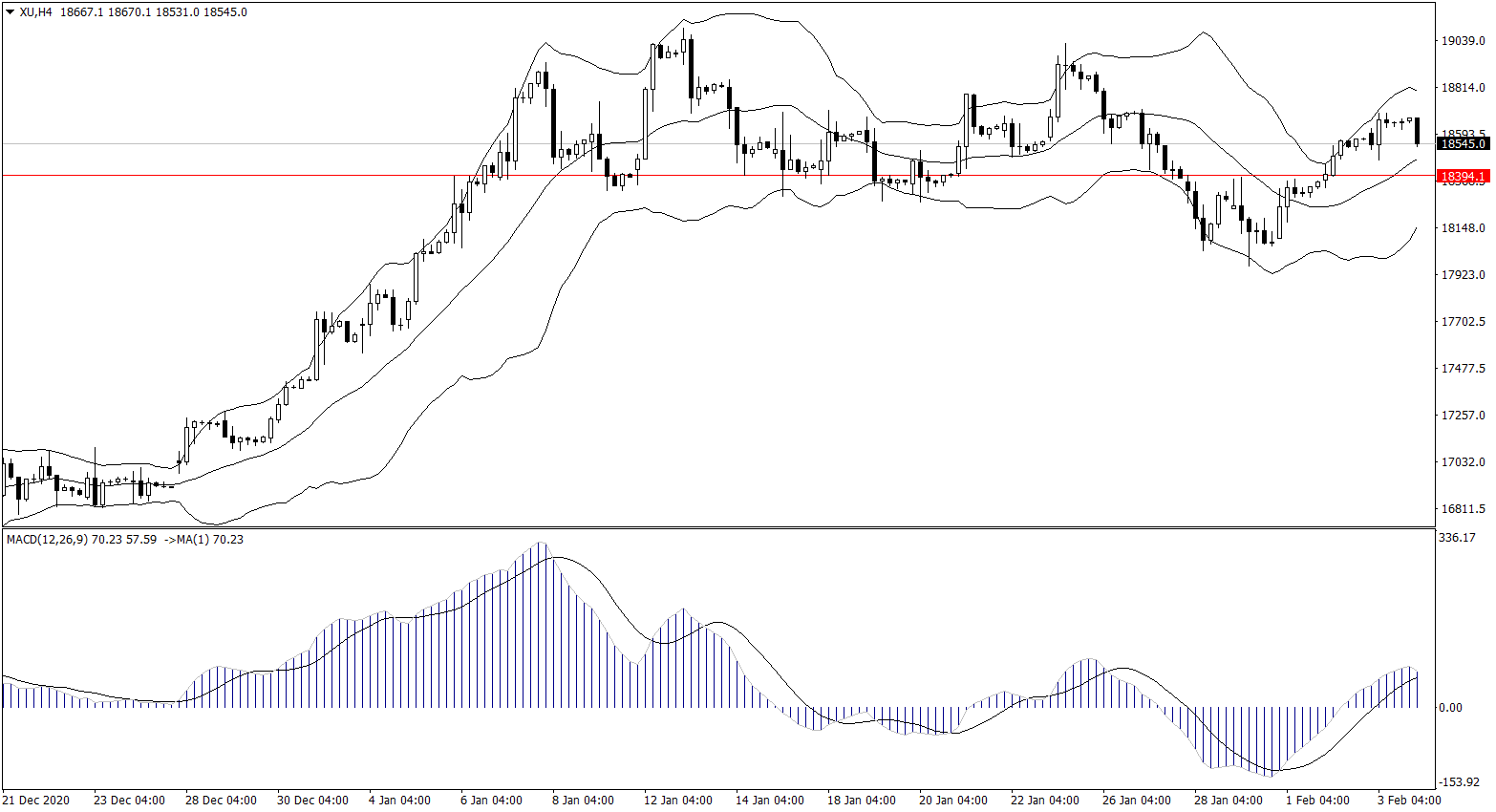Select the XU,H4 chart symbol title
This screenshot has width=1496, height=812.
(35, 12)
